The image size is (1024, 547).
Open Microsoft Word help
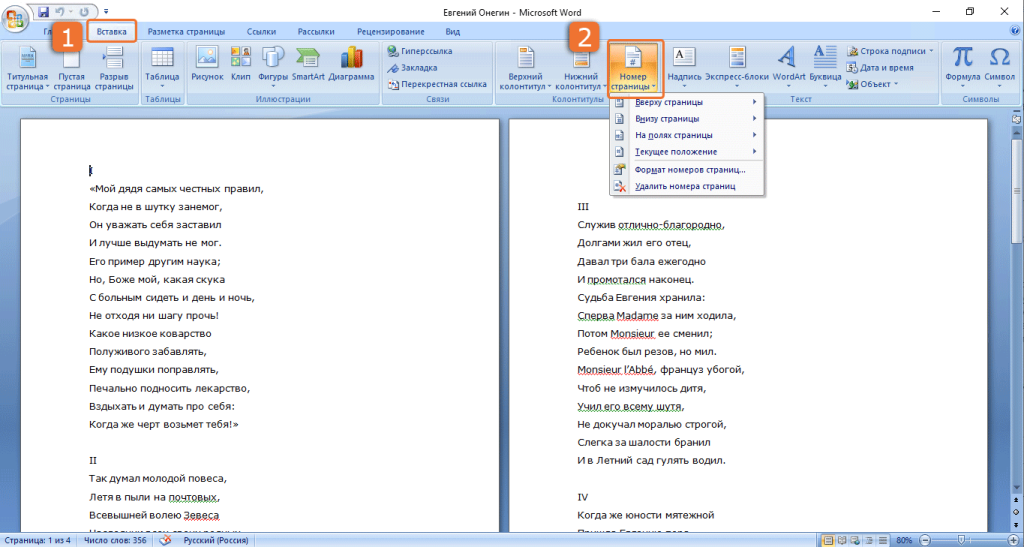(x=1014, y=31)
